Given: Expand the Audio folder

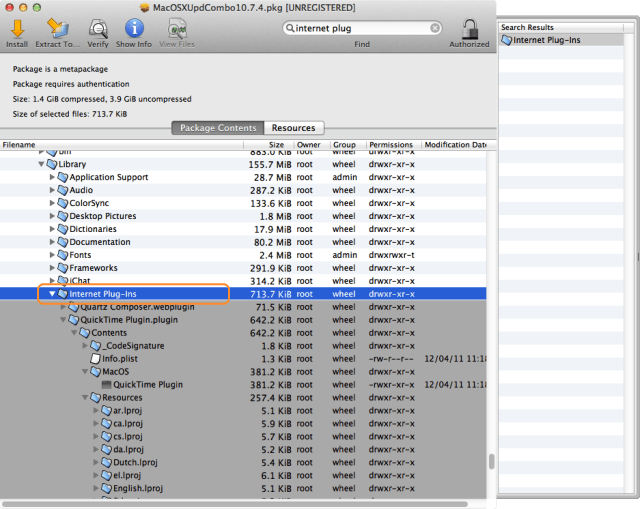Looking at the screenshot, I should pos(52,190).
